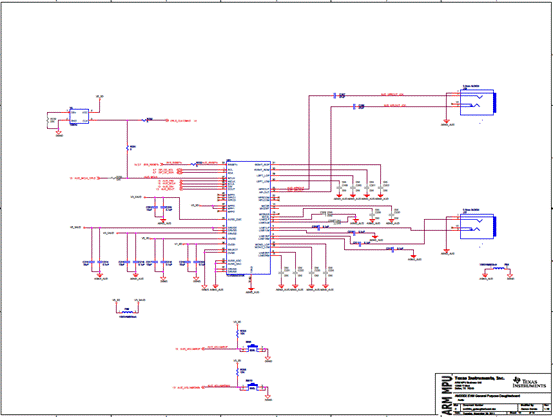Click the series capacitor on the upper headphone output line

335,95
